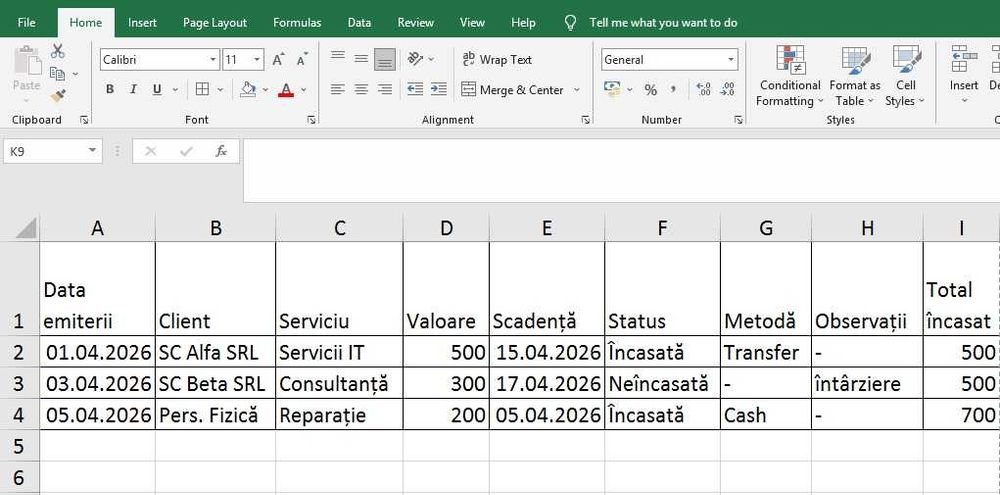The height and width of the screenshot is (495, 1000).
Task: Apply Percent Style icon
Action: (651, 90)
